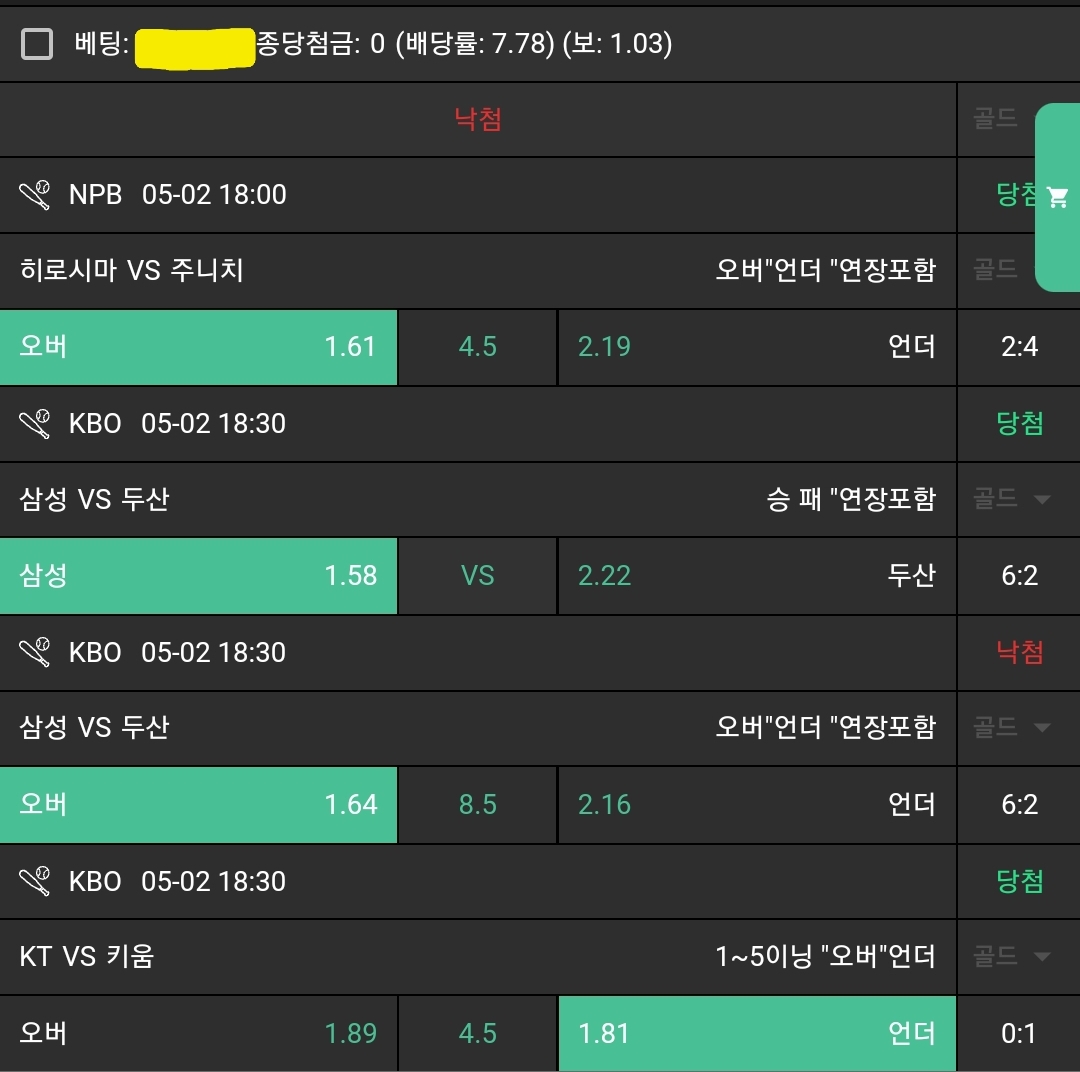Select 언더 1.81 for KT VS 키움
1080x1072 pixels.
(757, 1033)
